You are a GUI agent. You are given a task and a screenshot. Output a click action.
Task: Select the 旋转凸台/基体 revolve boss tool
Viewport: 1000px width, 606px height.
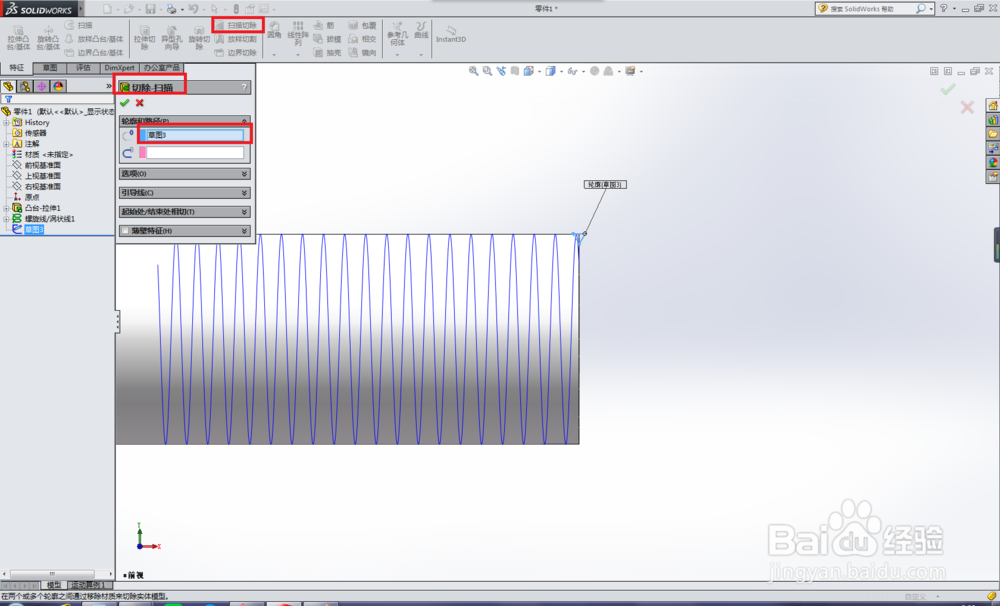tap(48, 38)
